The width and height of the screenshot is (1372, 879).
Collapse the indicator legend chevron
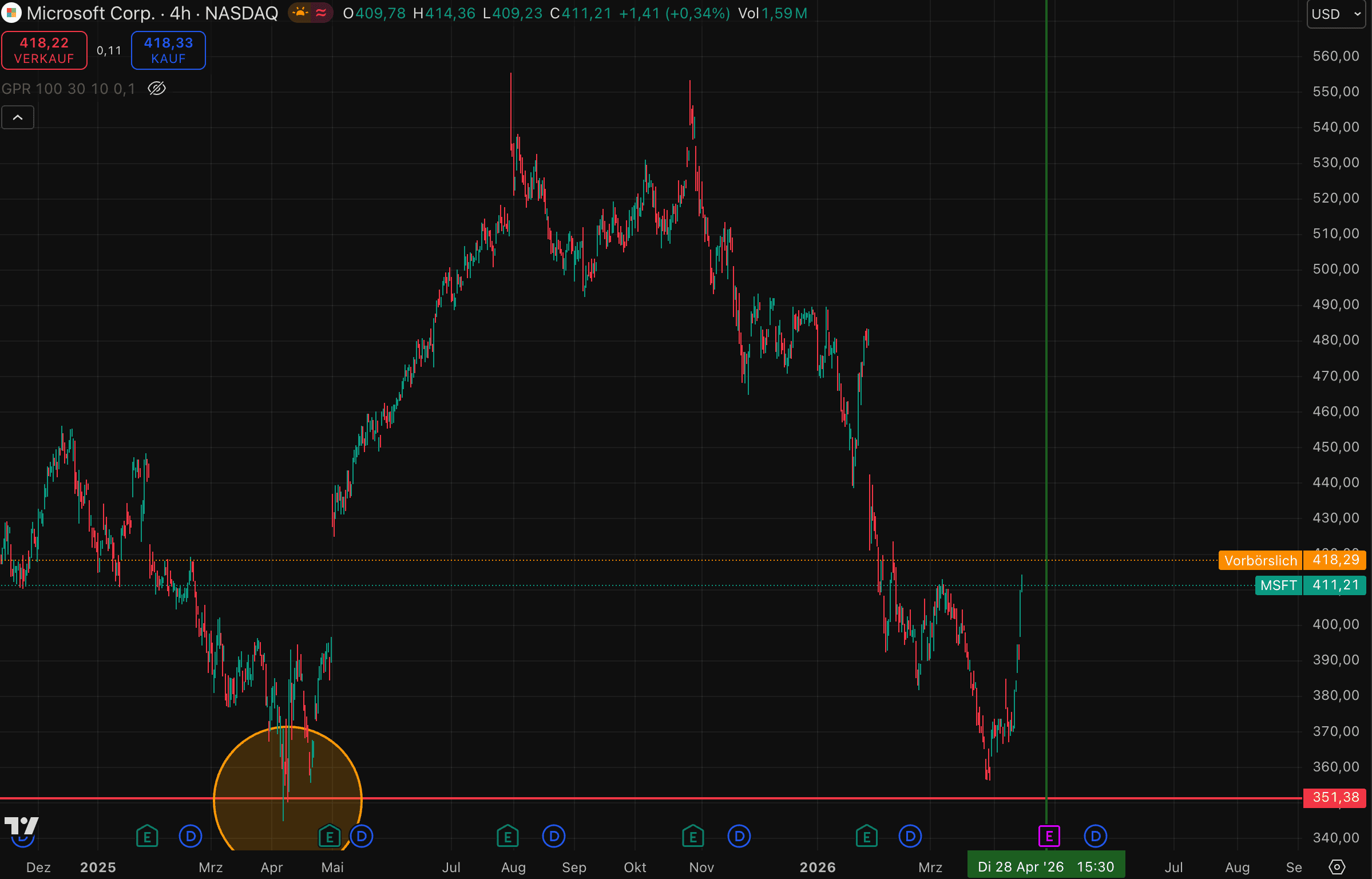pos(18,117)
